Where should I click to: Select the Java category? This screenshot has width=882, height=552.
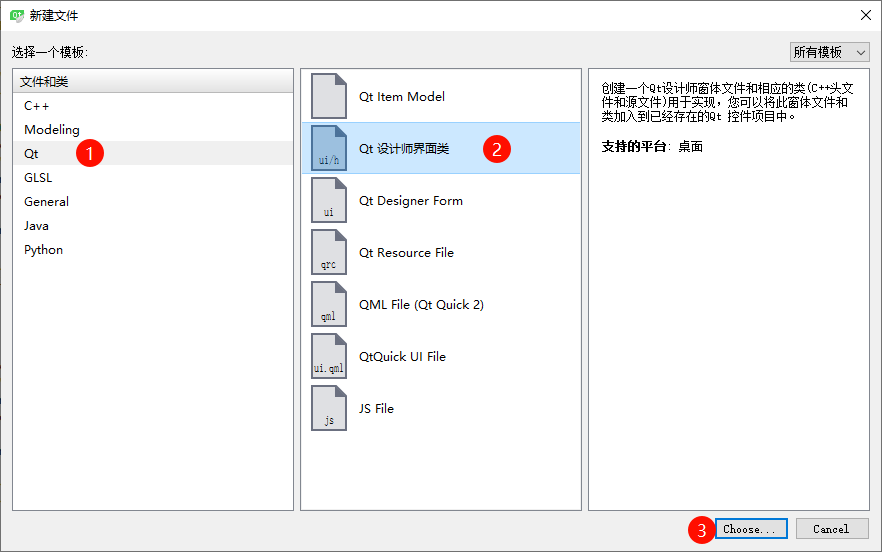tap(152, 226)
